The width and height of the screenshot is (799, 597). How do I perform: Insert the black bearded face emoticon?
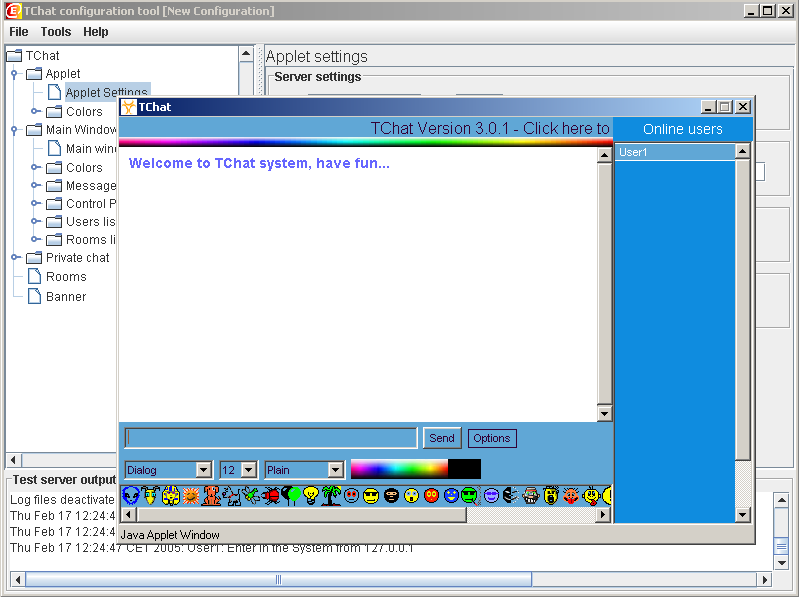coord(391,495)
